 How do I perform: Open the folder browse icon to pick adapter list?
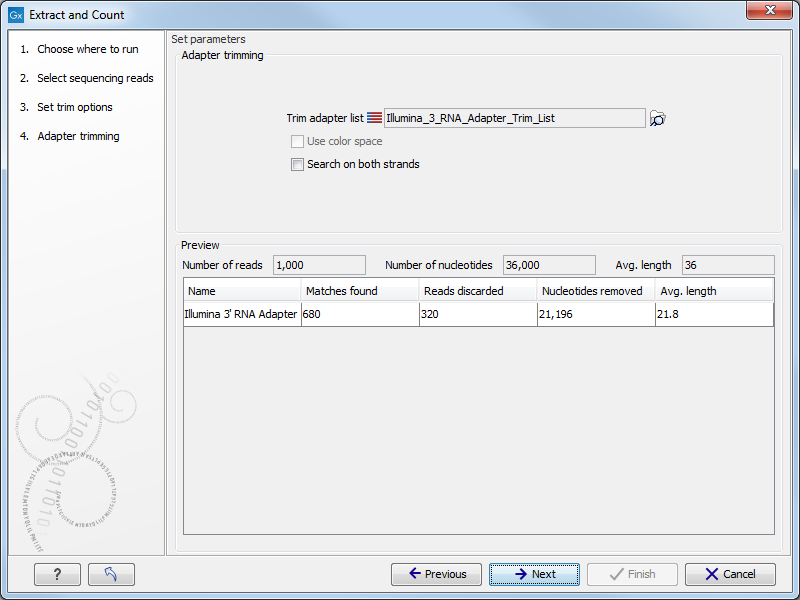click(658, 117)
